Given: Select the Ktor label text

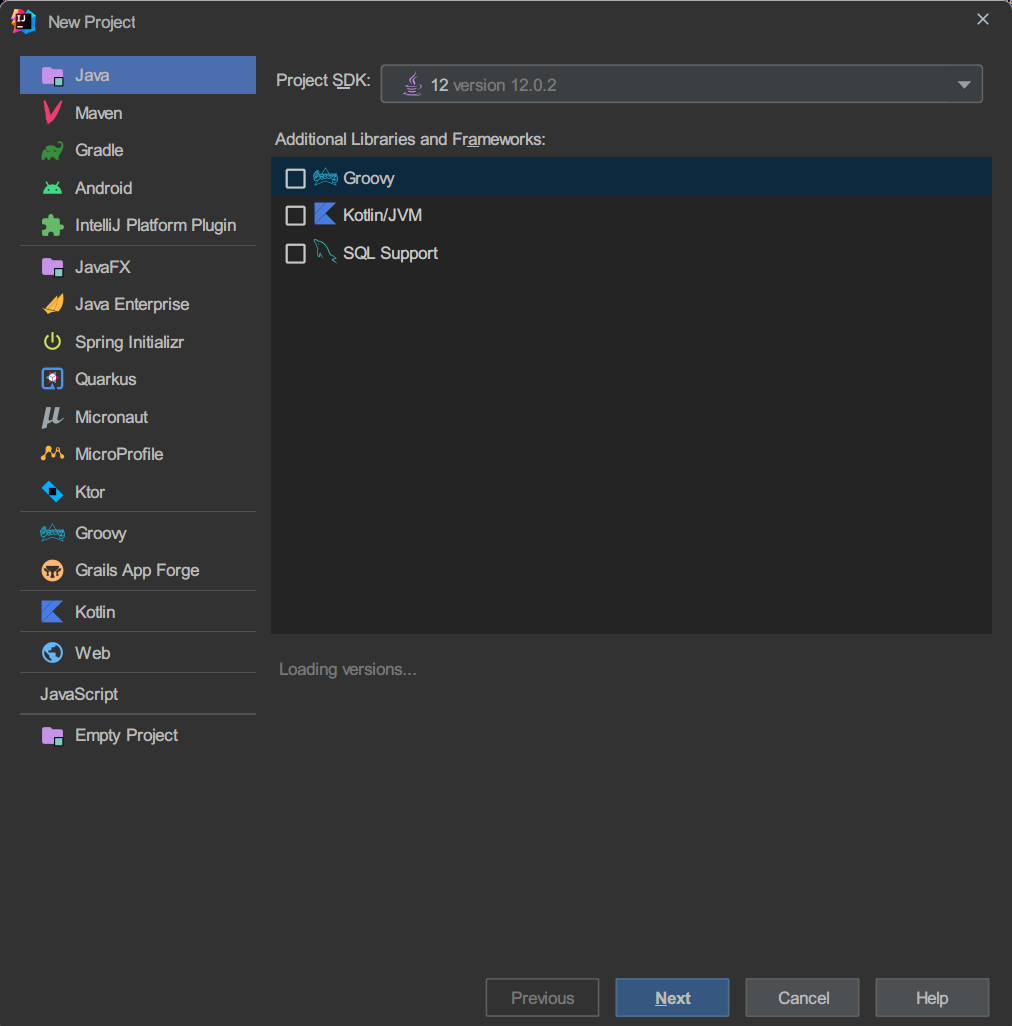Looking at the screenshot, I should click(x=90, y=492).
